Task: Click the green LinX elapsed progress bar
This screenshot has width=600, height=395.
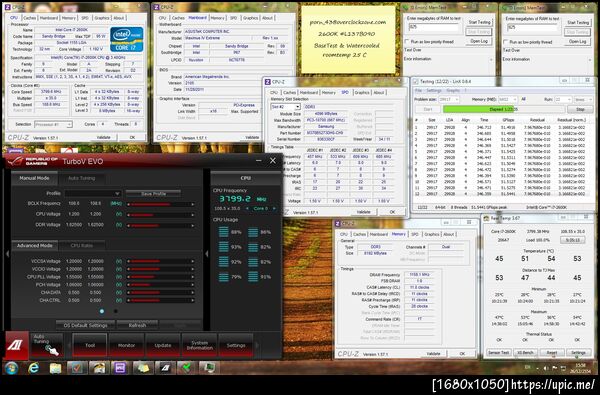Action: point(504,109)
